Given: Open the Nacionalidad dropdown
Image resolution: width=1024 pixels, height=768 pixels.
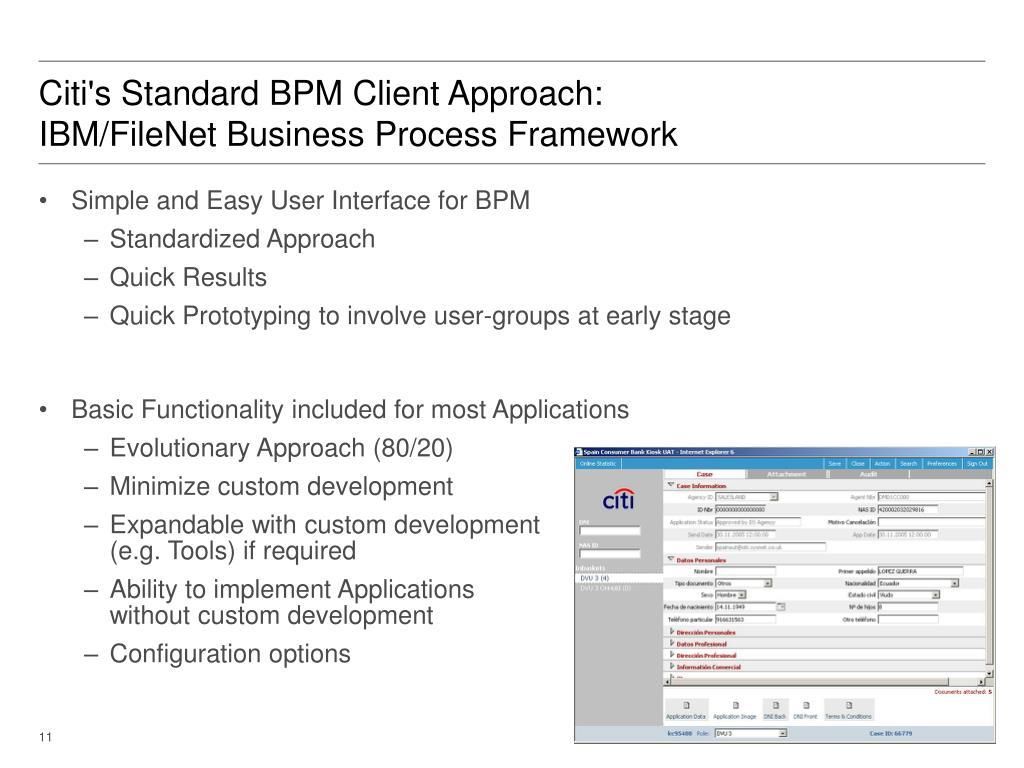Looking at the screenshot, I should (x=955, y=583).
